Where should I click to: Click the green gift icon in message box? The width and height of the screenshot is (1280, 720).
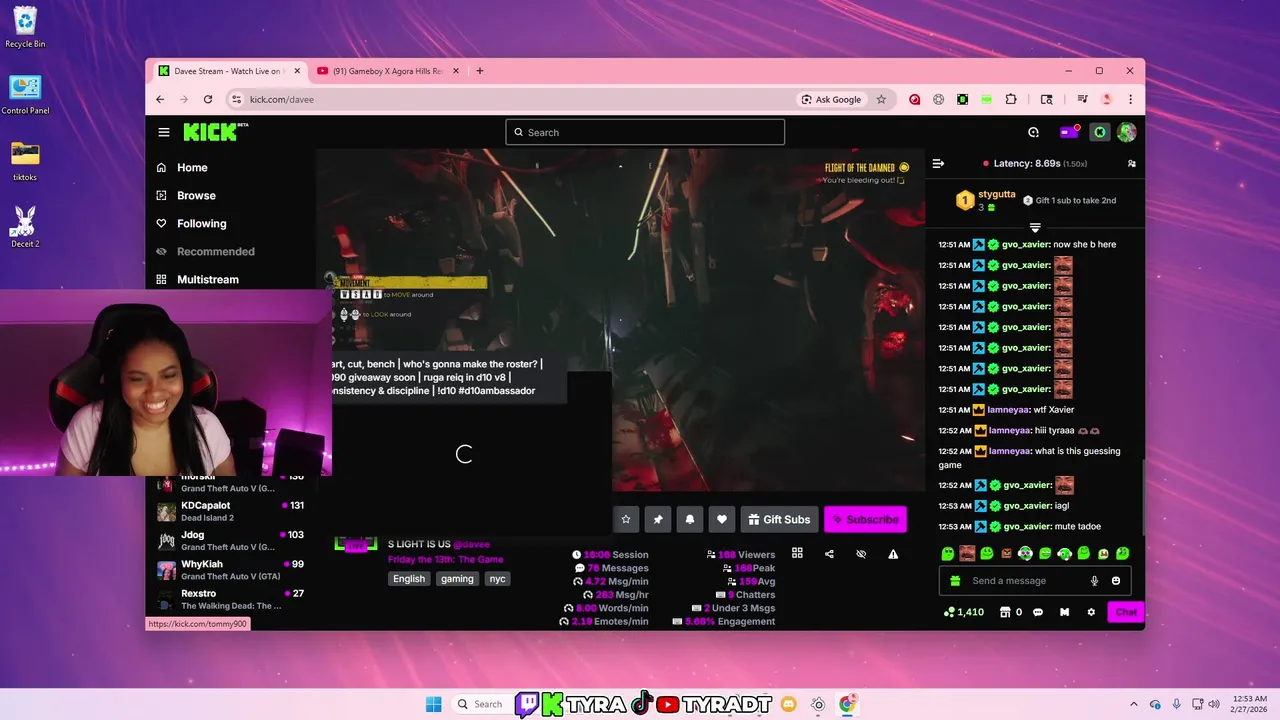[x=955, y=581]
